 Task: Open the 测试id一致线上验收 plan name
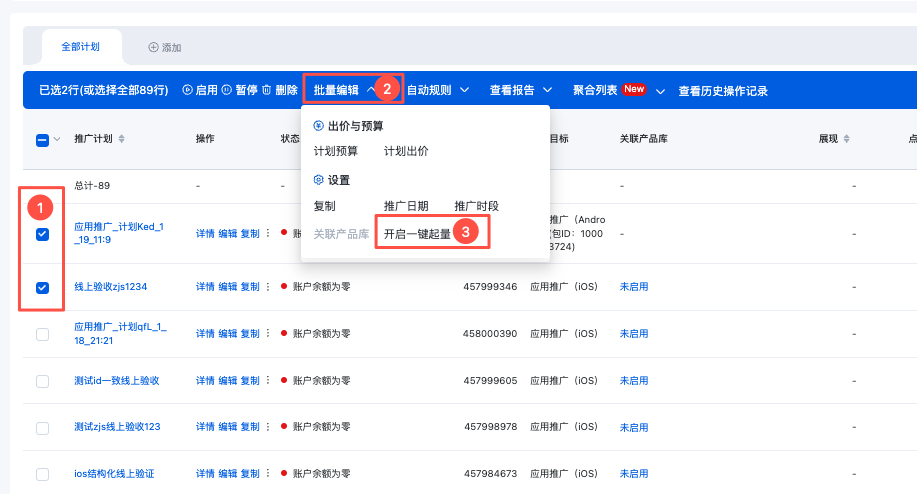(116, 381)
